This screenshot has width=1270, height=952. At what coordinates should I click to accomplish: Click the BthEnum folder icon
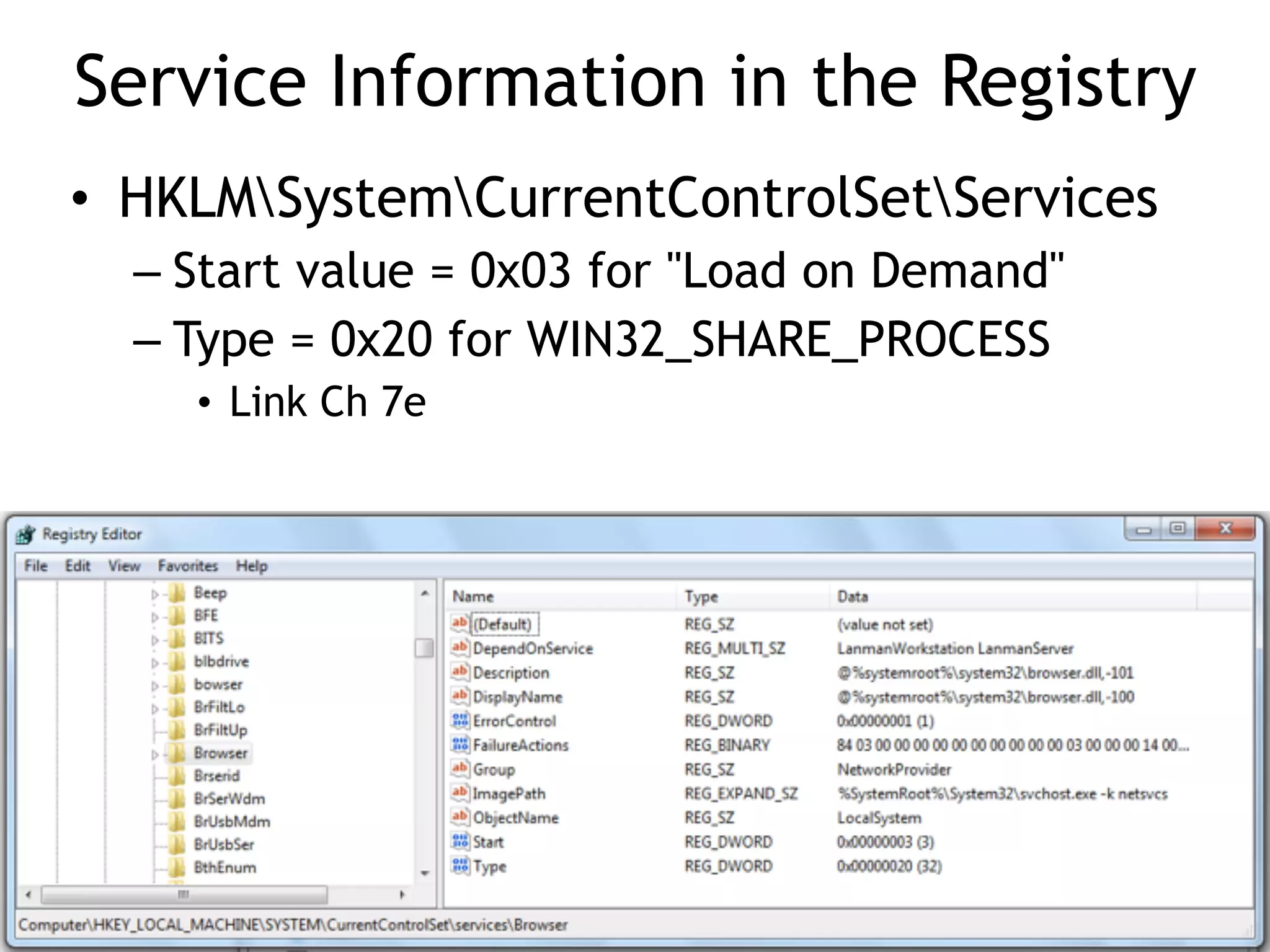177,868
